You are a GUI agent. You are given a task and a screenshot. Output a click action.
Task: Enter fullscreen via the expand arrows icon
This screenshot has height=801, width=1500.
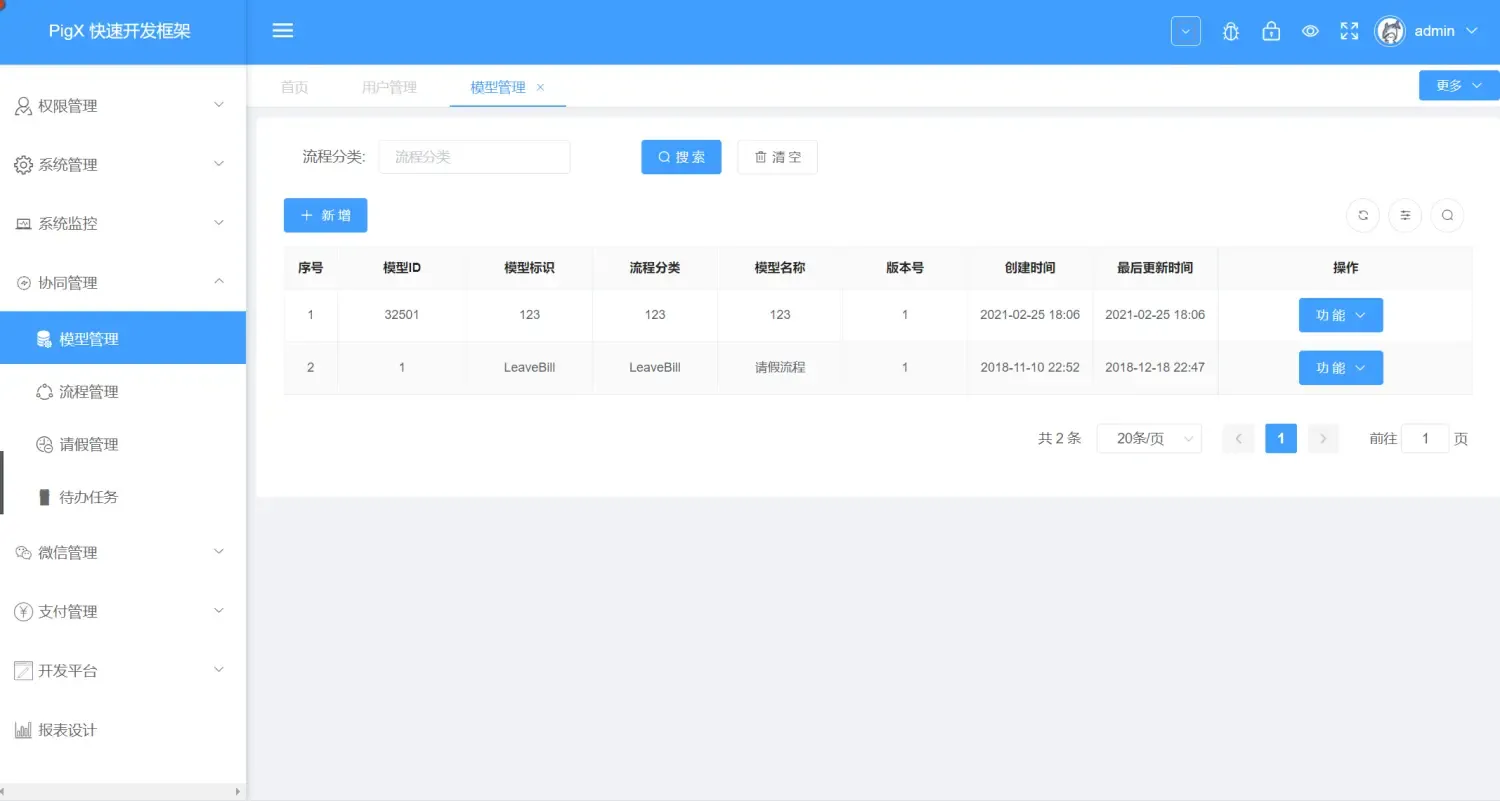click(x=1349, y=31)
